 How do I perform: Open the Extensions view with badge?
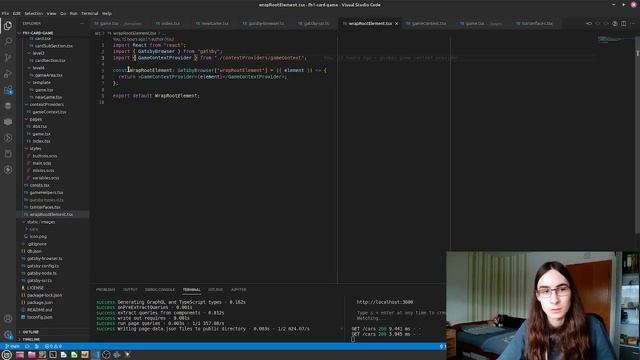click(8, 90)
